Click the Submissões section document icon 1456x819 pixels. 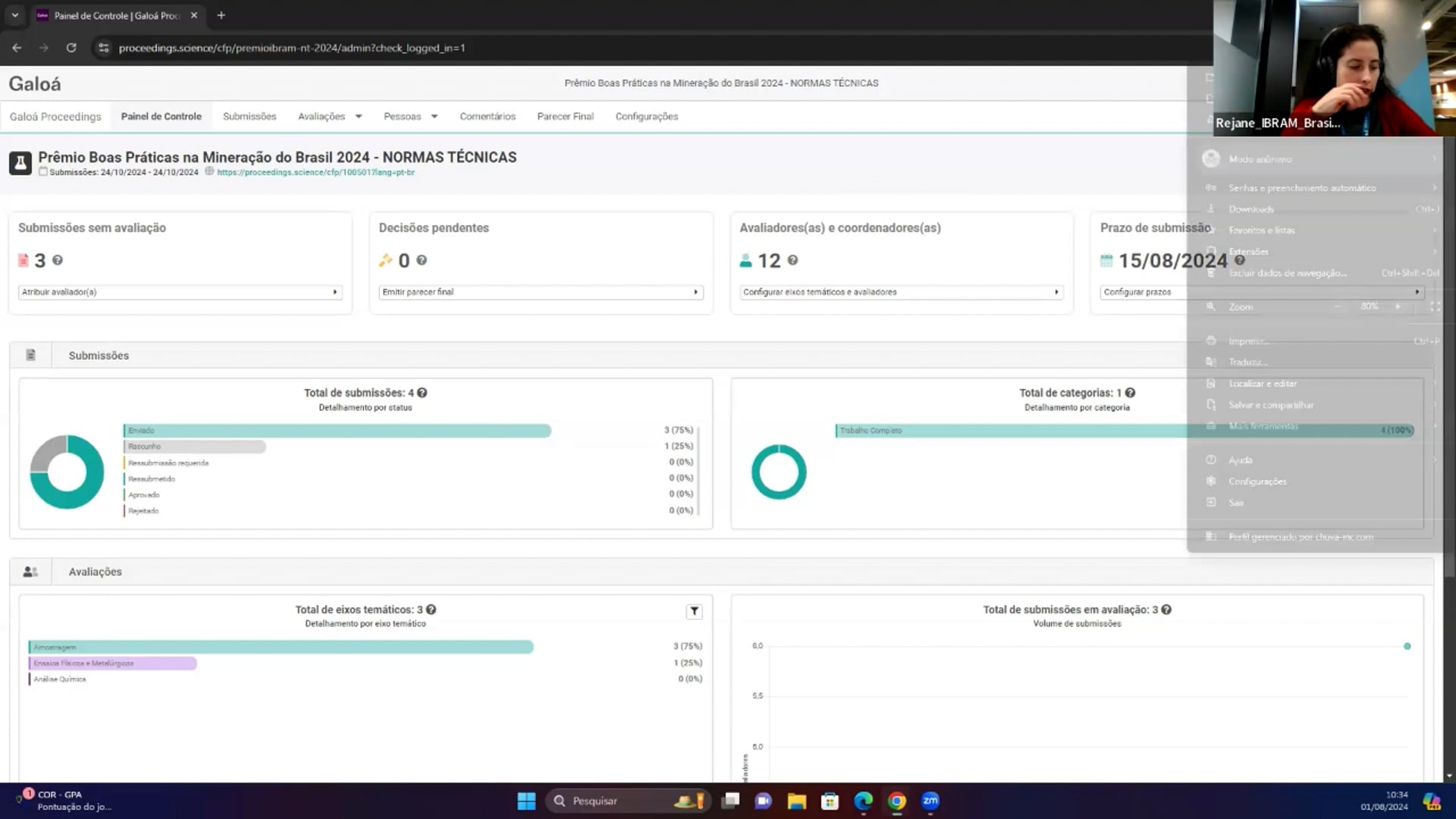click(x=31, y=355)
